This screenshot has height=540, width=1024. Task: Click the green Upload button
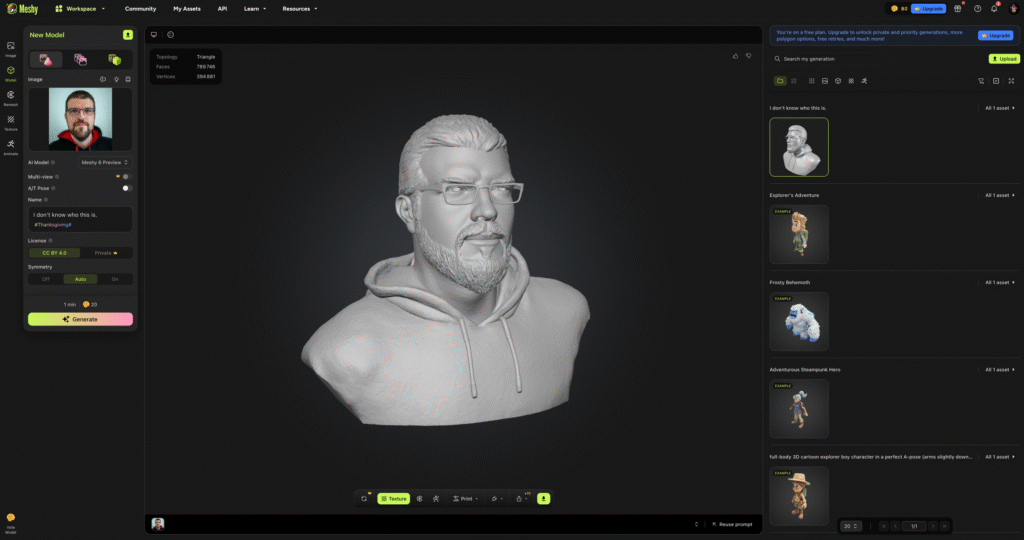(1004, 59)
